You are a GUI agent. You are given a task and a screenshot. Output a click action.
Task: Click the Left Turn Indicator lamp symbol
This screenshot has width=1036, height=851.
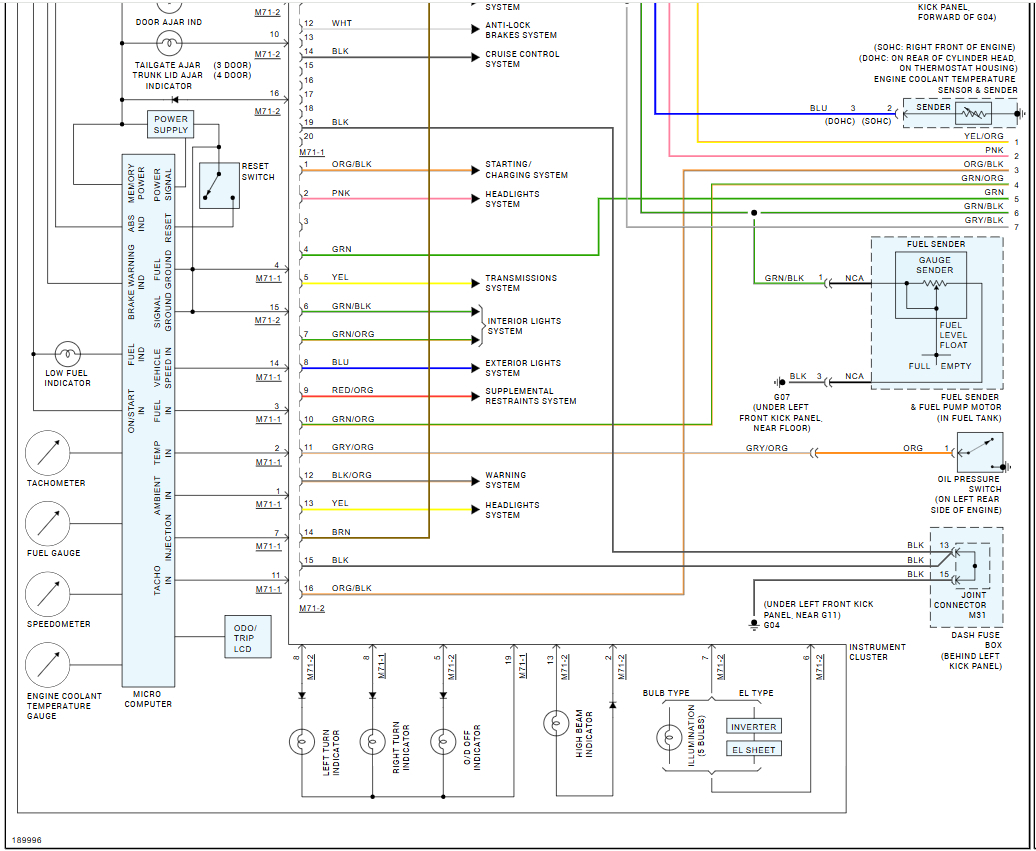coord(302,741)
